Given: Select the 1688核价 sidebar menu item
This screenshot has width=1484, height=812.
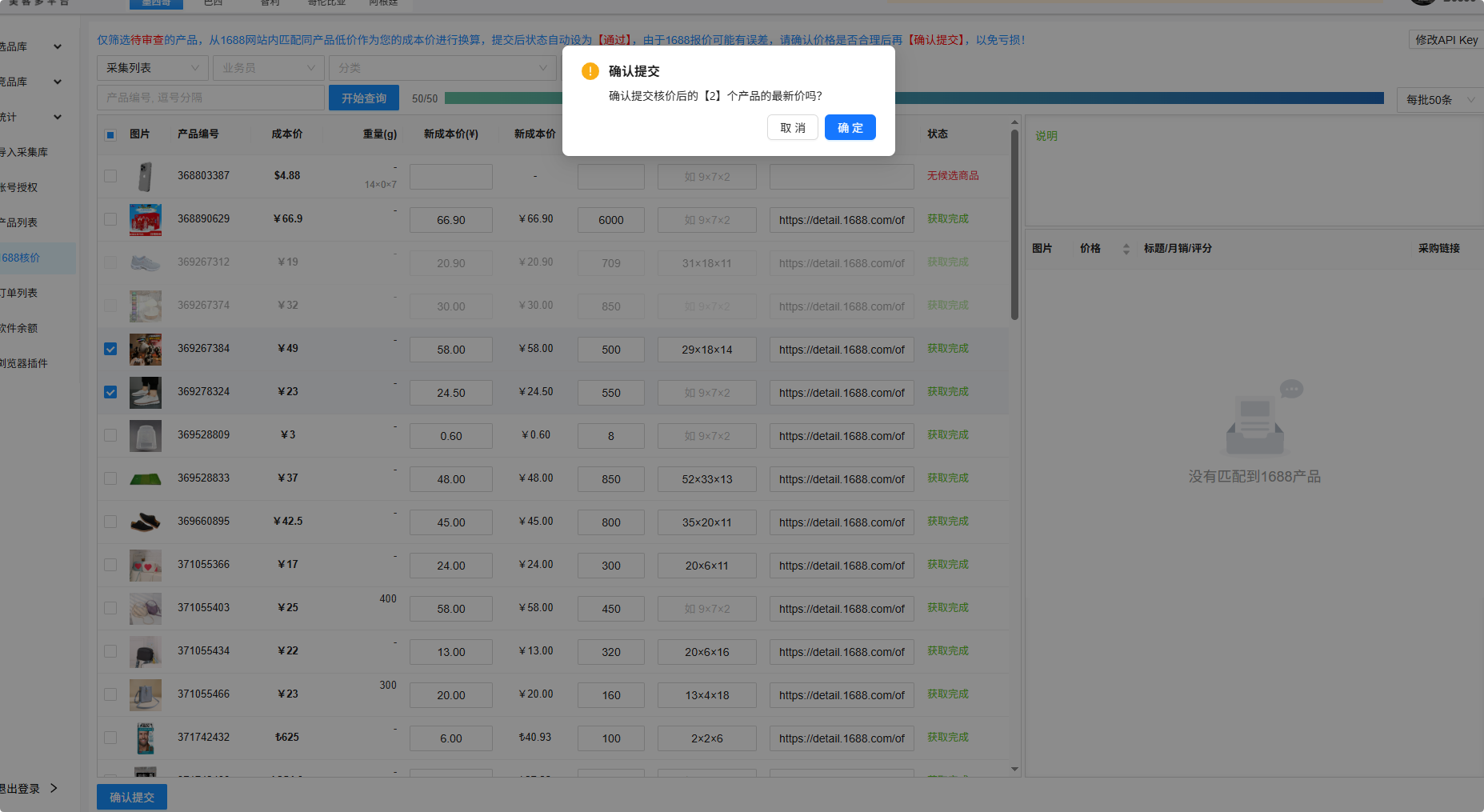Looking at the screenshot, I should click(38, 258).
